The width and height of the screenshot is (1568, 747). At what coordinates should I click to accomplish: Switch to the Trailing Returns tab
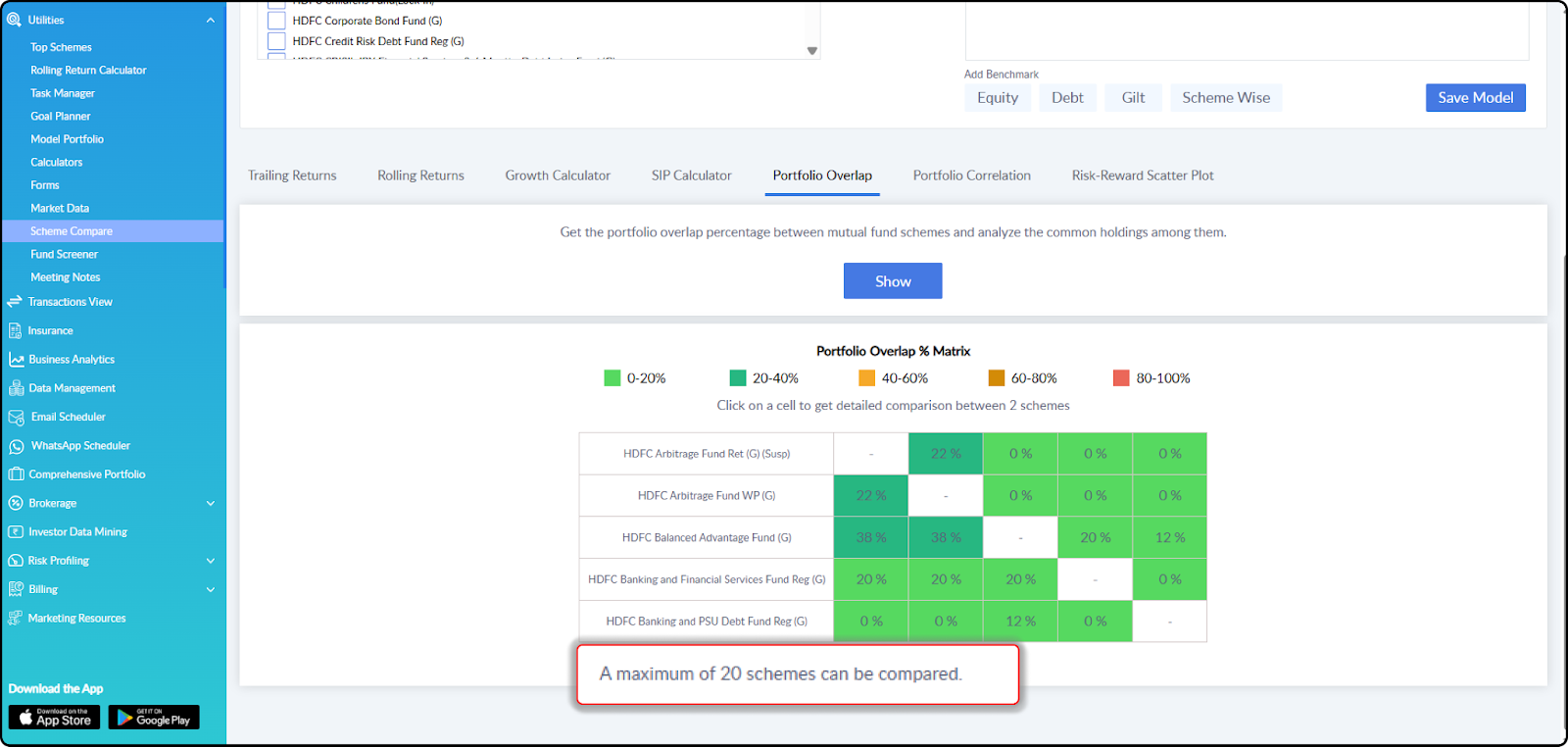(292, 175)
